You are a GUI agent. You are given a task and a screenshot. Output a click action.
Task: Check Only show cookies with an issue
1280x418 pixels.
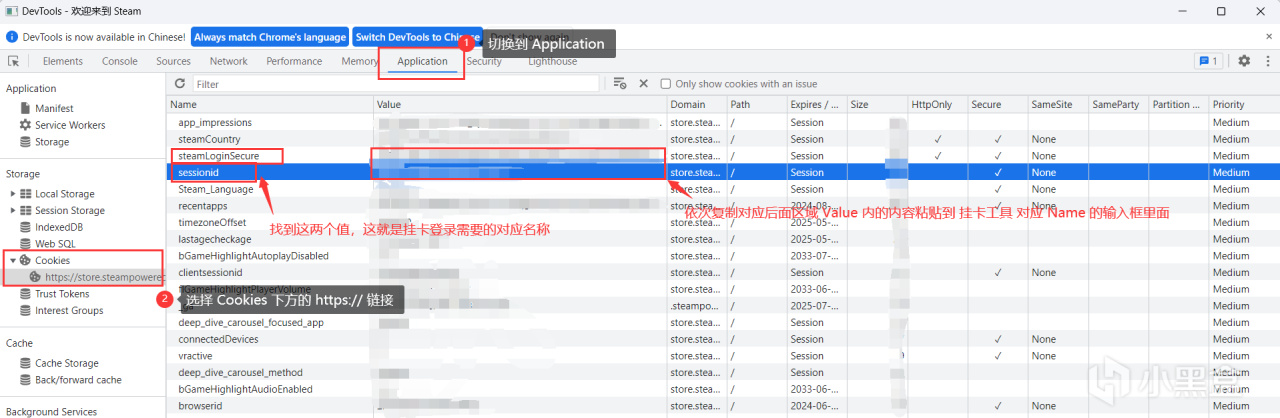click(x=666, y=84)
